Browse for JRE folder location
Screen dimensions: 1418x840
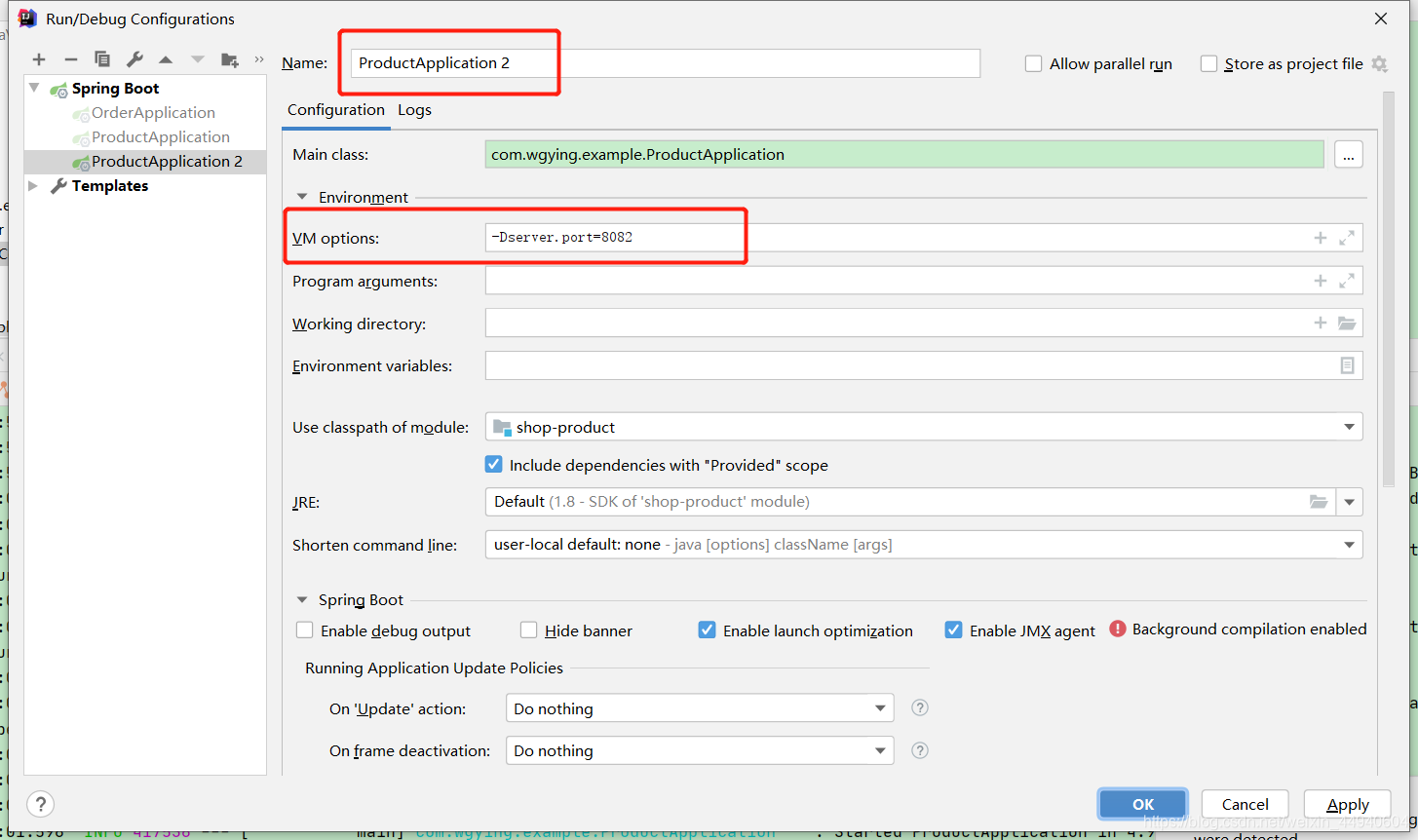pyautogui.click(x=1319, y=502)
